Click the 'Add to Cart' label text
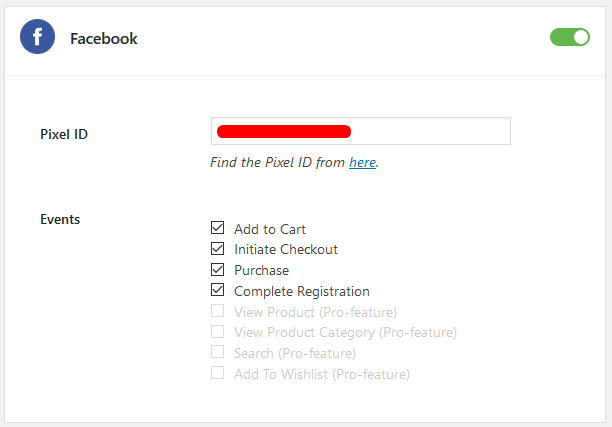This screenshot has height=427, width=612. (270, 229)
